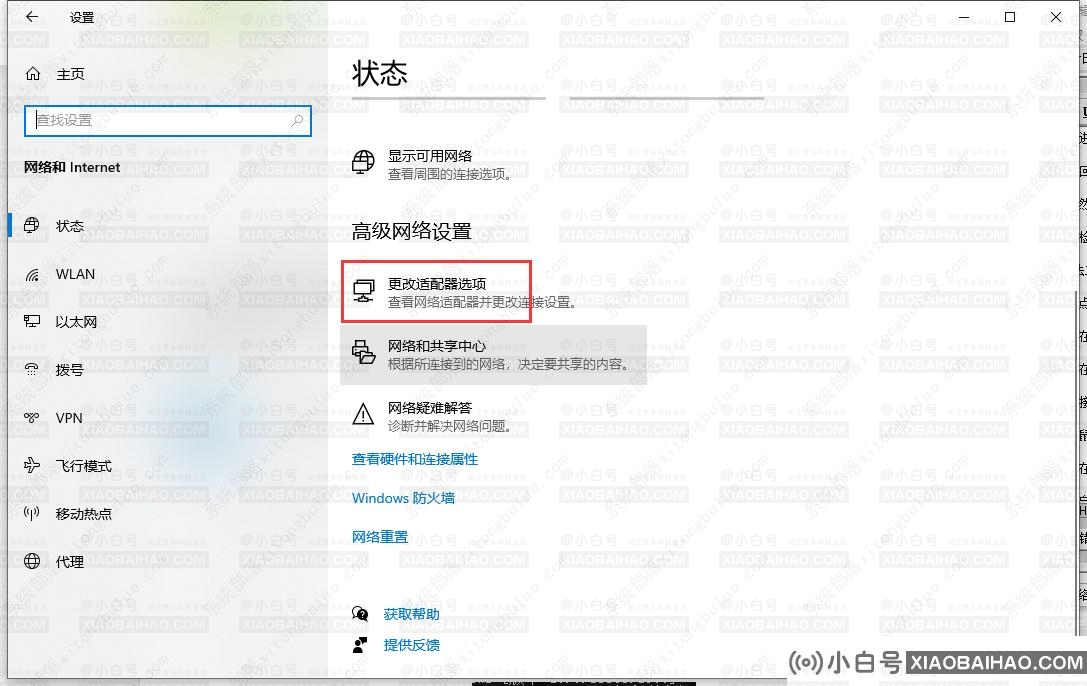Click the Ethernet (以太网) monitor icon
The width and height of the screenshot is (1087, 686).
(33, 322)
